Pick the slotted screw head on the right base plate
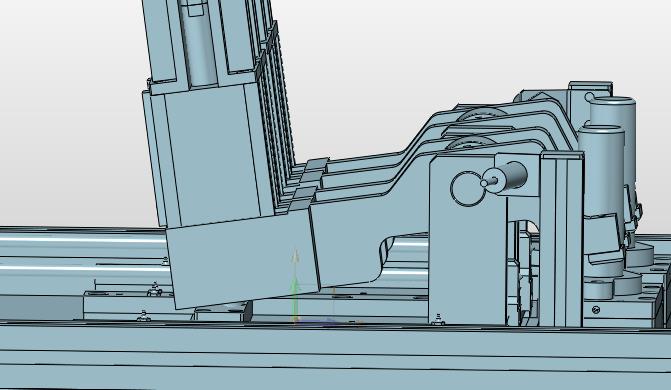 (x=595, y=310)
